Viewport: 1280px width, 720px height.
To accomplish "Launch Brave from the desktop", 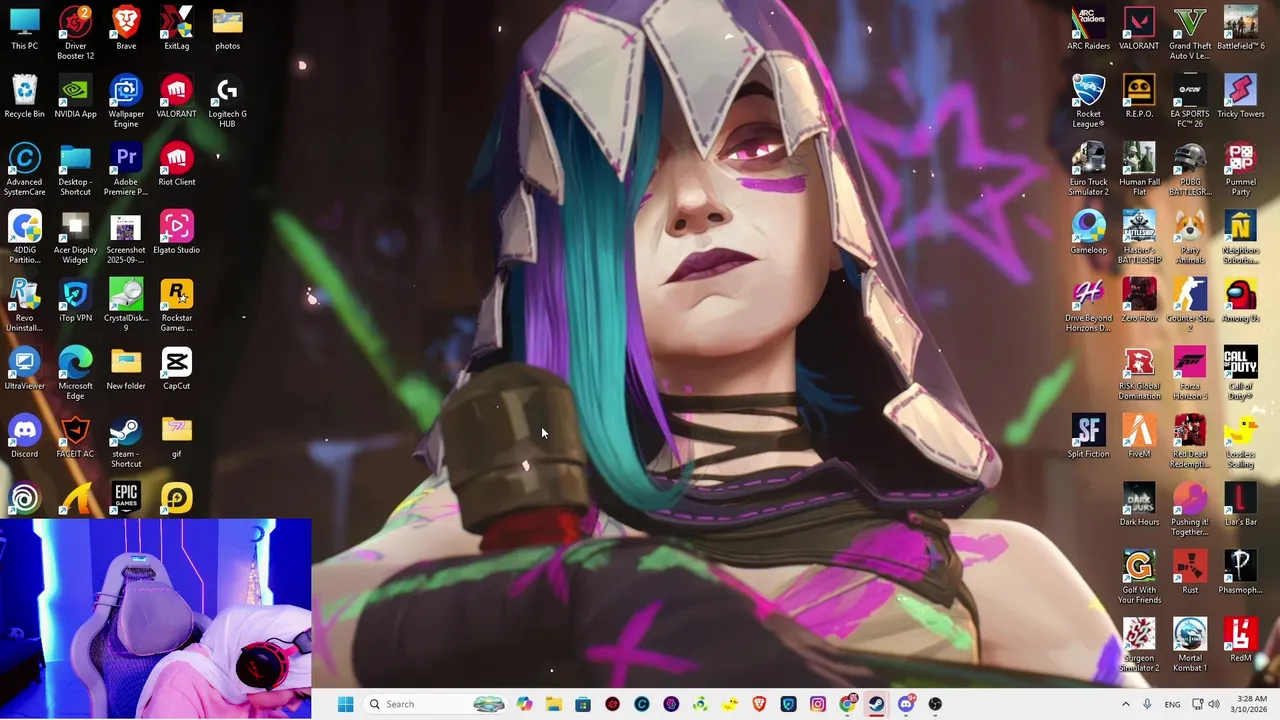I will pos(126,29).
